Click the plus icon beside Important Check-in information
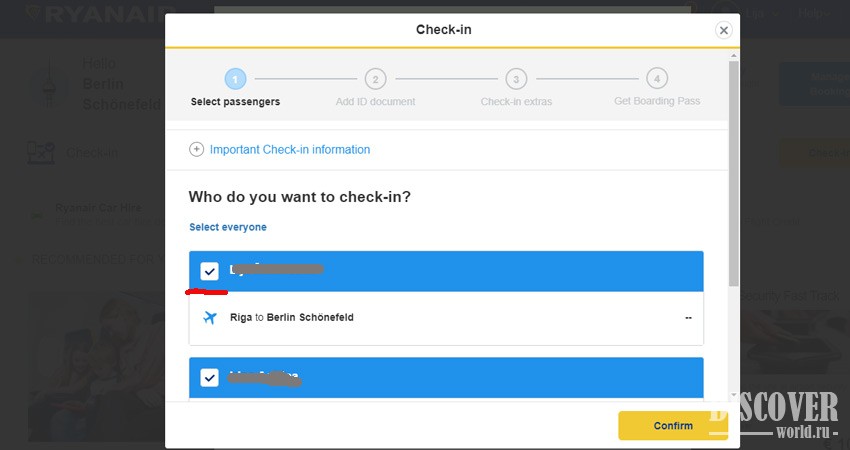Screen dimensions: 850x450 click(196, 150)
